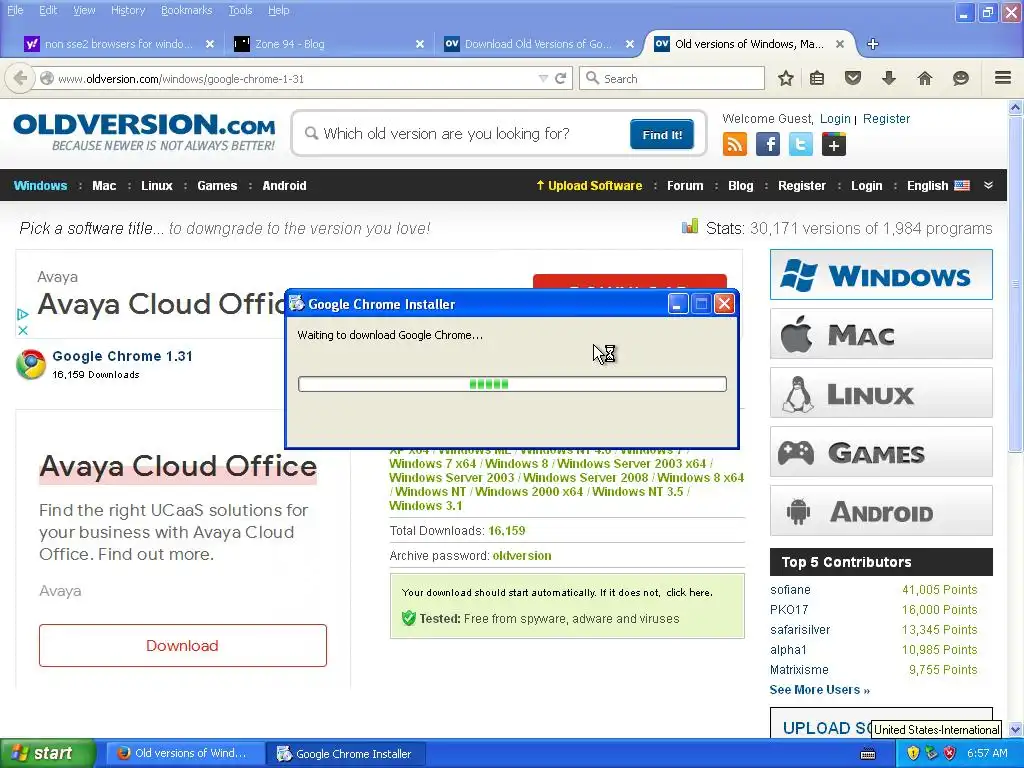Open the Forum nav link
The height and width of the screenshot is (768, 1024).
pos(685,185)
